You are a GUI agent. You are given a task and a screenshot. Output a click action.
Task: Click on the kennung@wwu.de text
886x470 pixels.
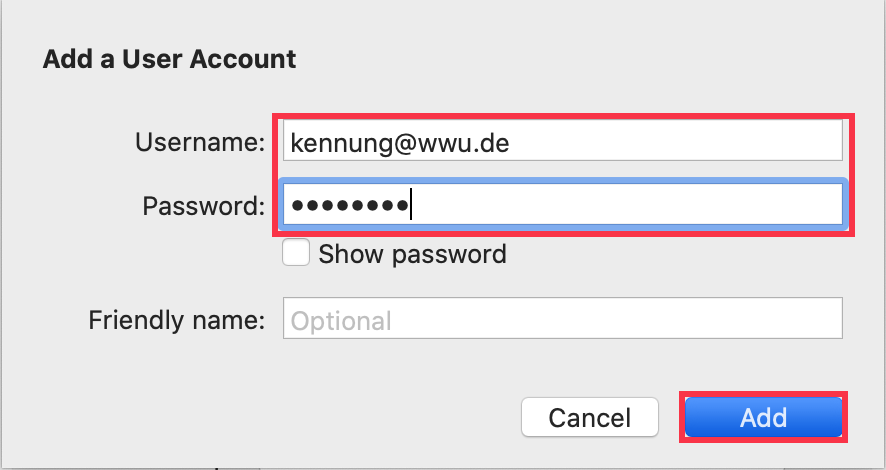(x=399, y=144)
